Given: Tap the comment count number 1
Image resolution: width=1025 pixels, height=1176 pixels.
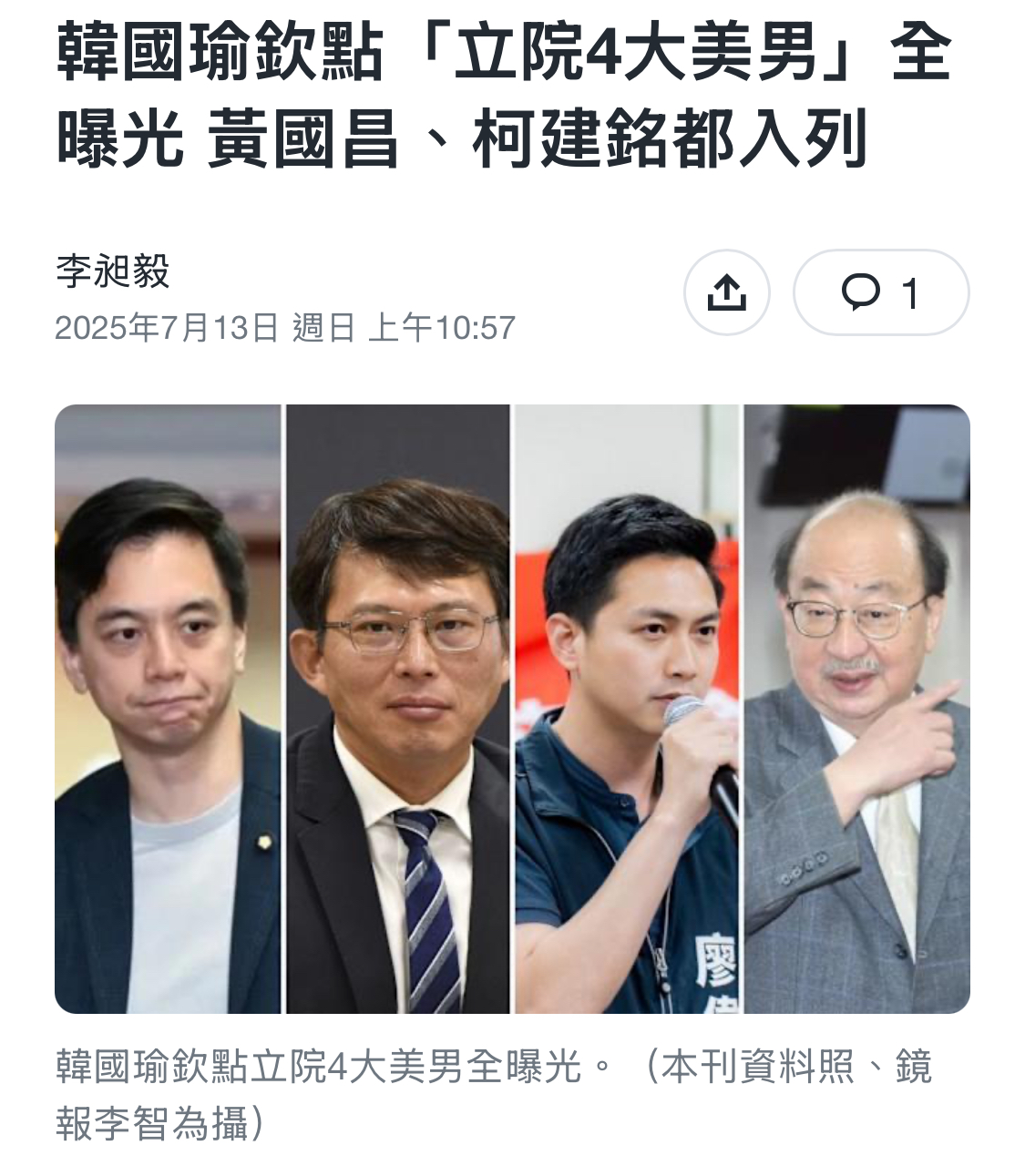Looking at the screenshot, I should point(909,294).
